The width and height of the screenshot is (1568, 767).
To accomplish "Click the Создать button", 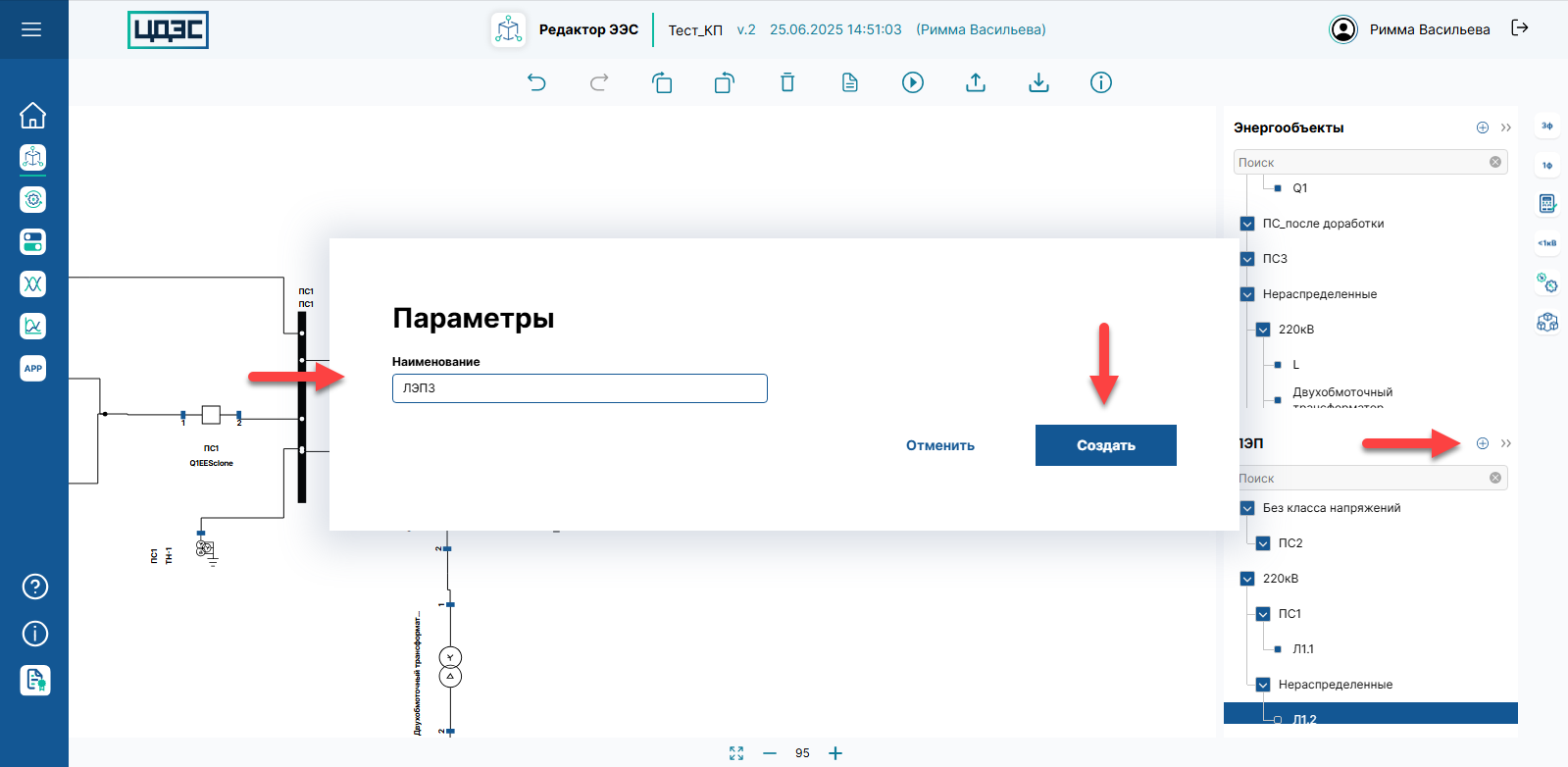I will (1105, 445).
